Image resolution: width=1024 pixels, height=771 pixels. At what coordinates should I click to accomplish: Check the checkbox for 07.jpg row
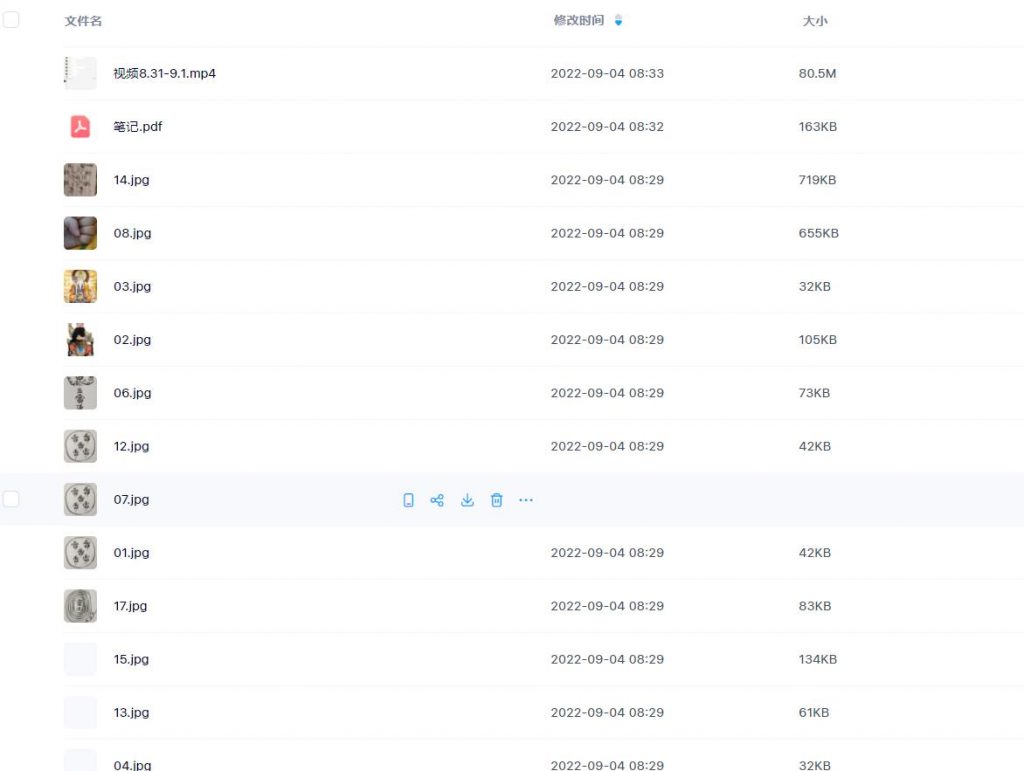tap(11, 499)
